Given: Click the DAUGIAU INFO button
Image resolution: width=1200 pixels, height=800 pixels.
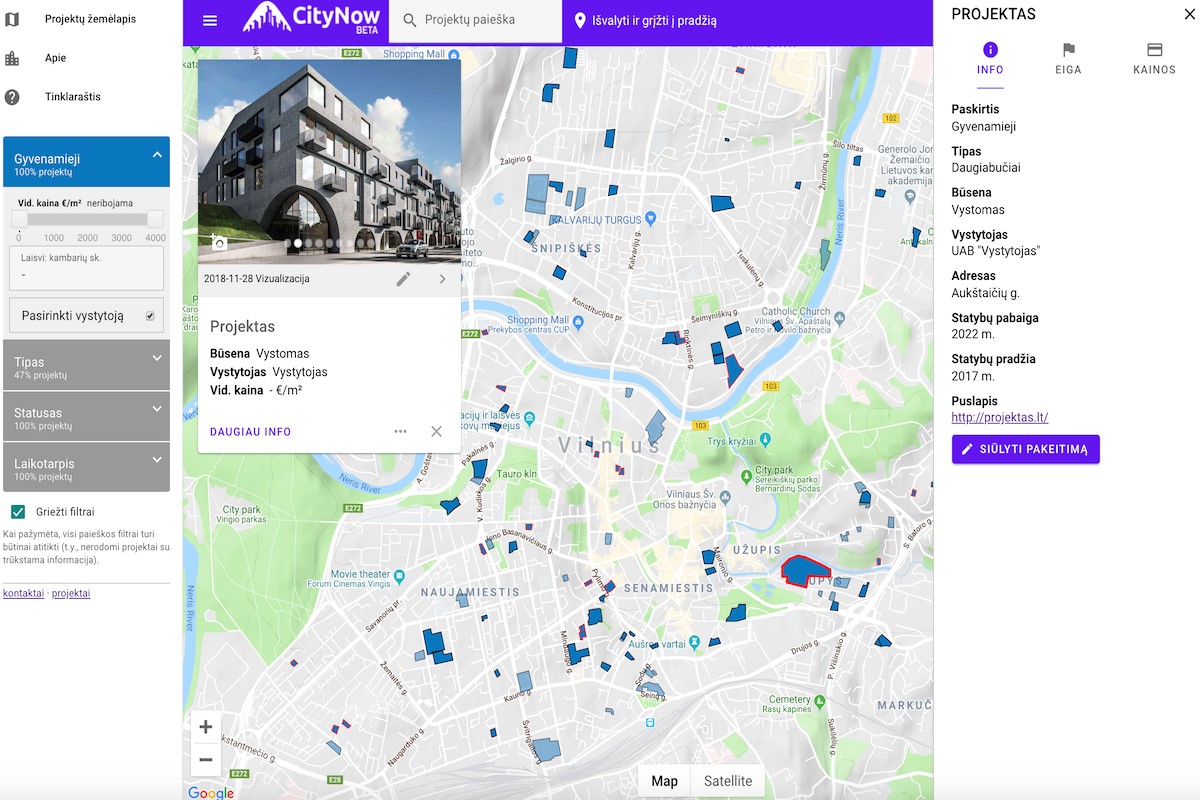Looking at the screenshot, I should point(251,432).
